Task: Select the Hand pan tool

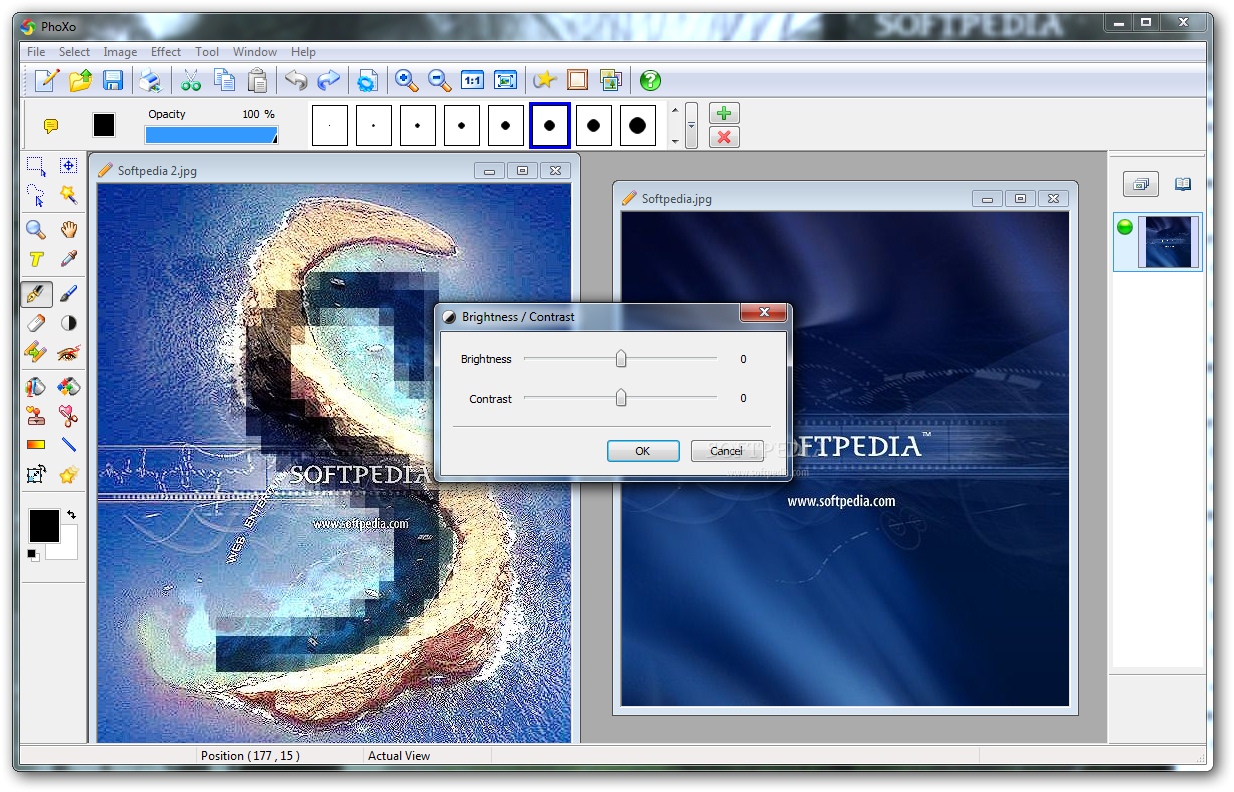Action: pos(68,230)
